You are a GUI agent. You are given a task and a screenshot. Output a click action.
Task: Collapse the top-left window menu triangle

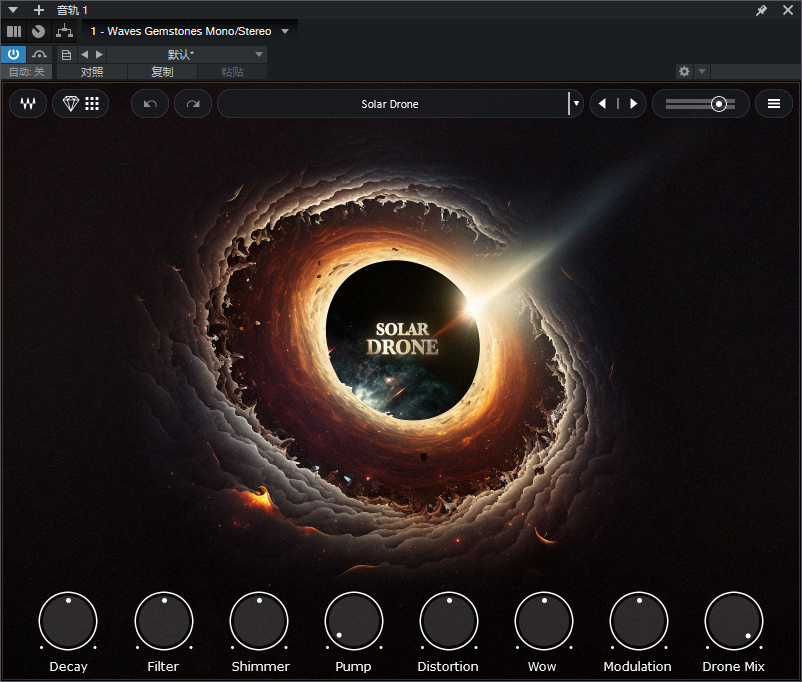coord(13,10)
